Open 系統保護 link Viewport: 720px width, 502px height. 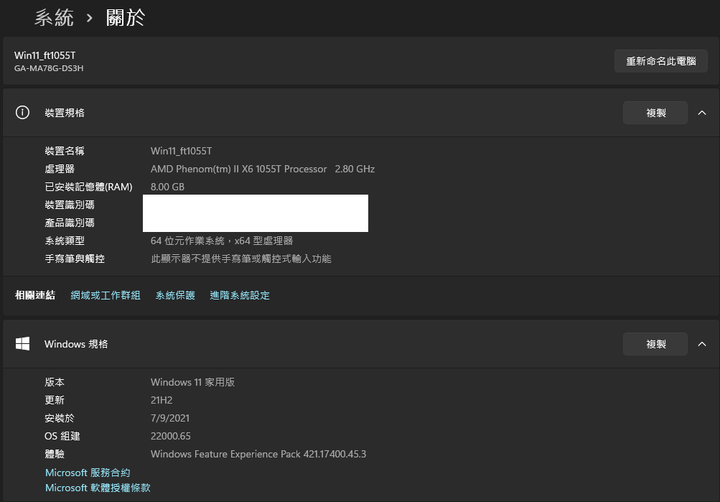click(x=175, y=295)
